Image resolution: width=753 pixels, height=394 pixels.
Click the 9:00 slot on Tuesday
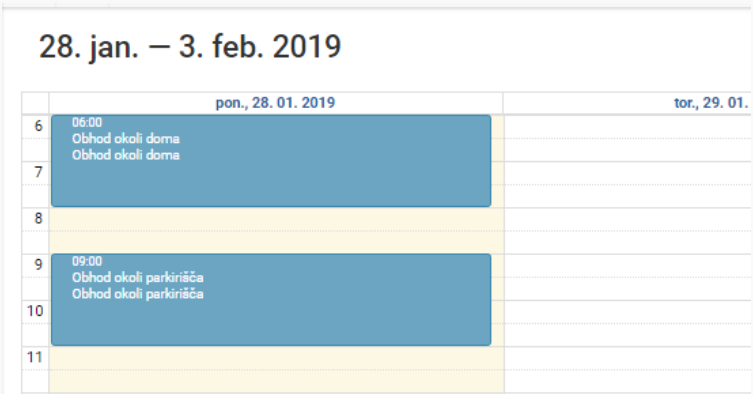628,266
